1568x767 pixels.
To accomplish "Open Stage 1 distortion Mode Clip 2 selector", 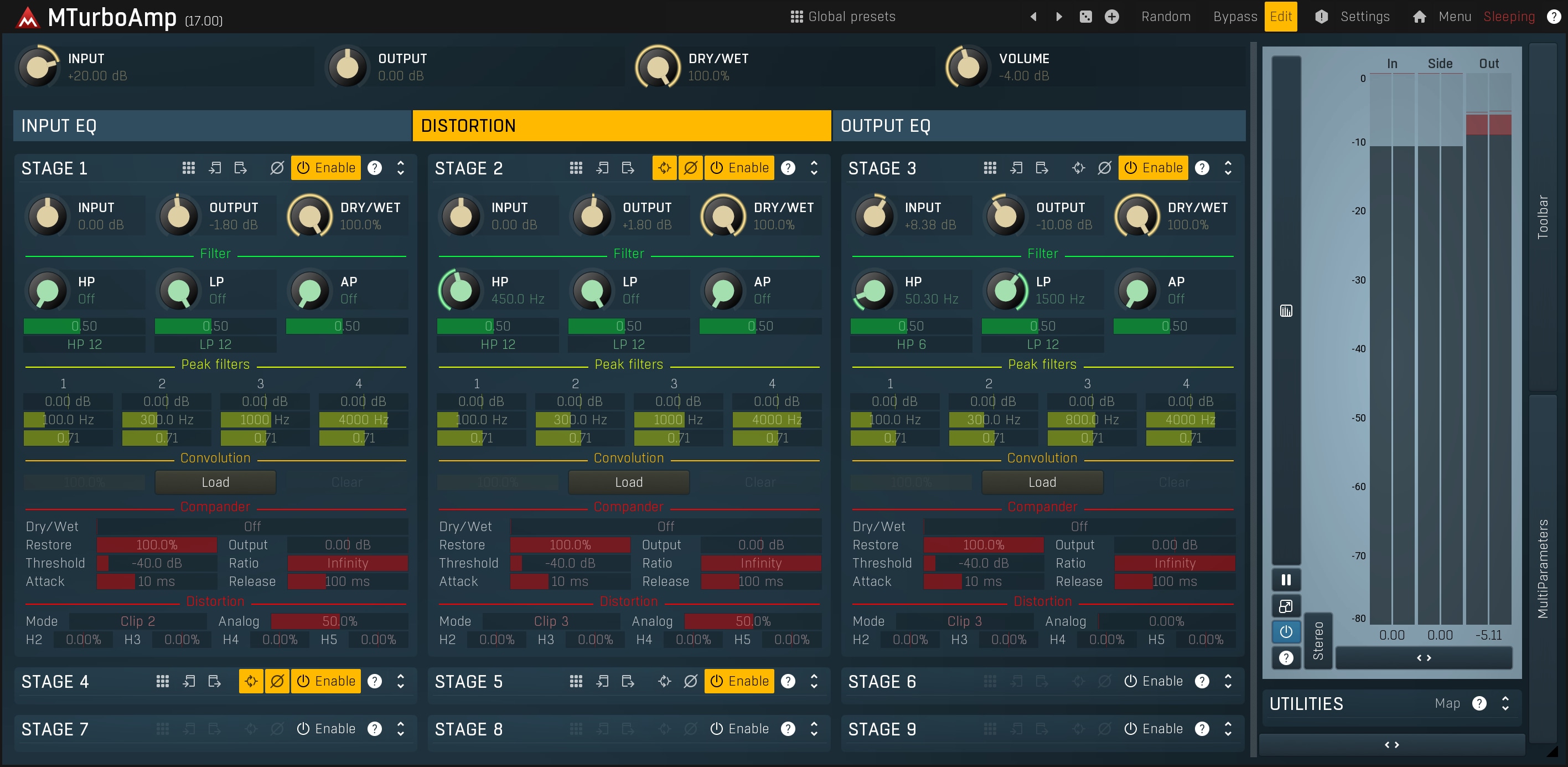I will (138, 621).
